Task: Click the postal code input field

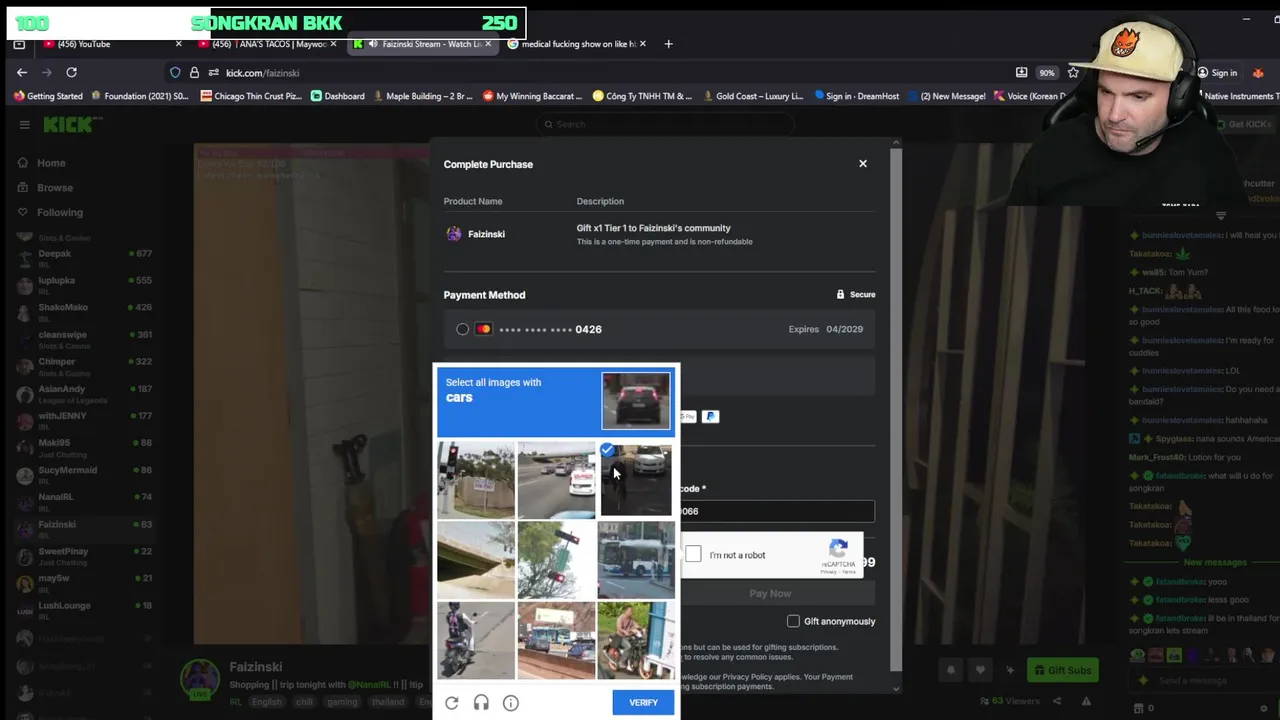Action: pyautogui.click(x=777, y=511)
